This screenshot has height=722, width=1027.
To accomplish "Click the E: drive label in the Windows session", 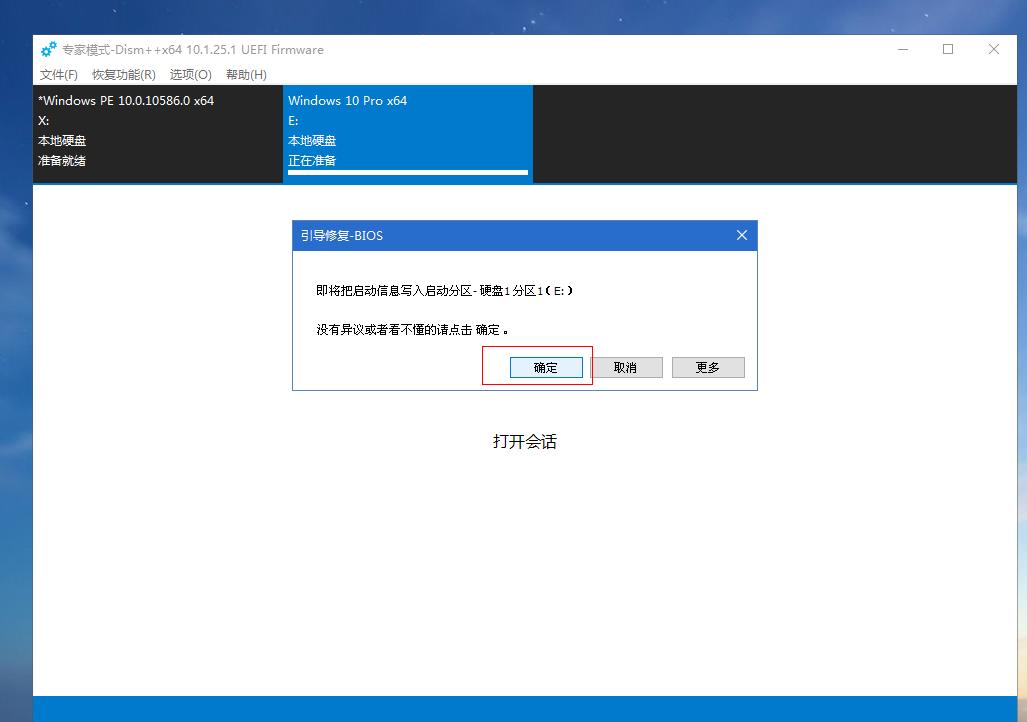I will [293, 120].
